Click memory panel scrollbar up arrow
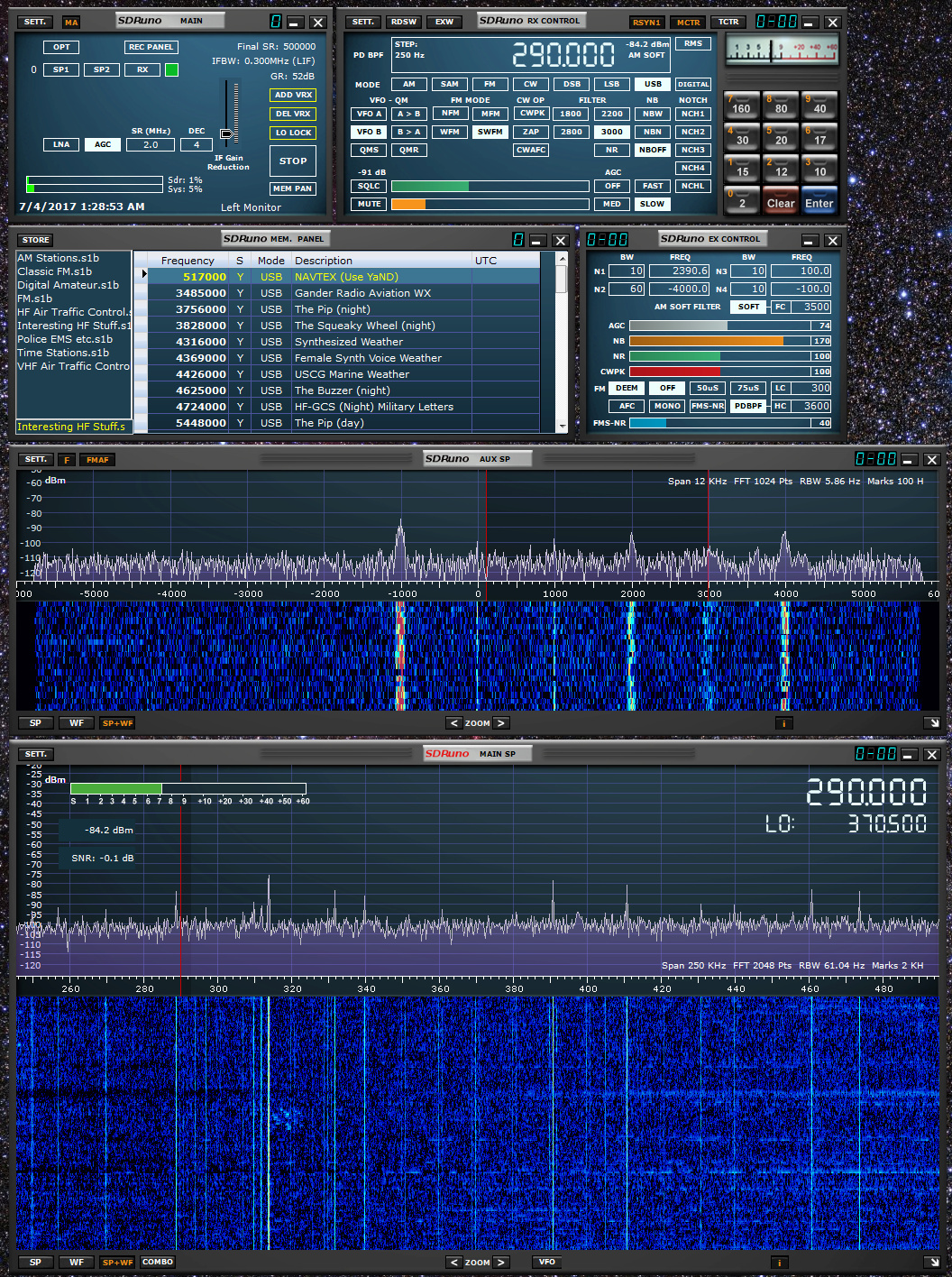Screen dimensions: 952x1277 tap(561, 259)
